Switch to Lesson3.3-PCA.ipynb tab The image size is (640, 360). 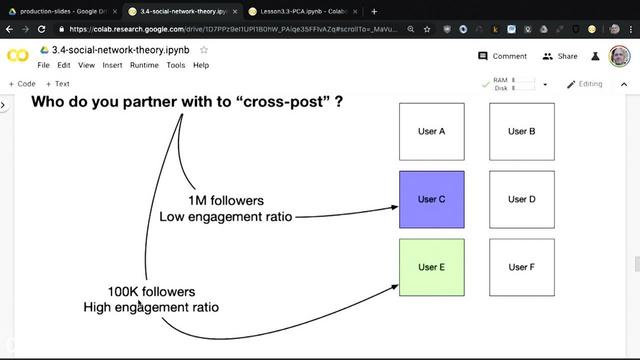tap(303, 11)
